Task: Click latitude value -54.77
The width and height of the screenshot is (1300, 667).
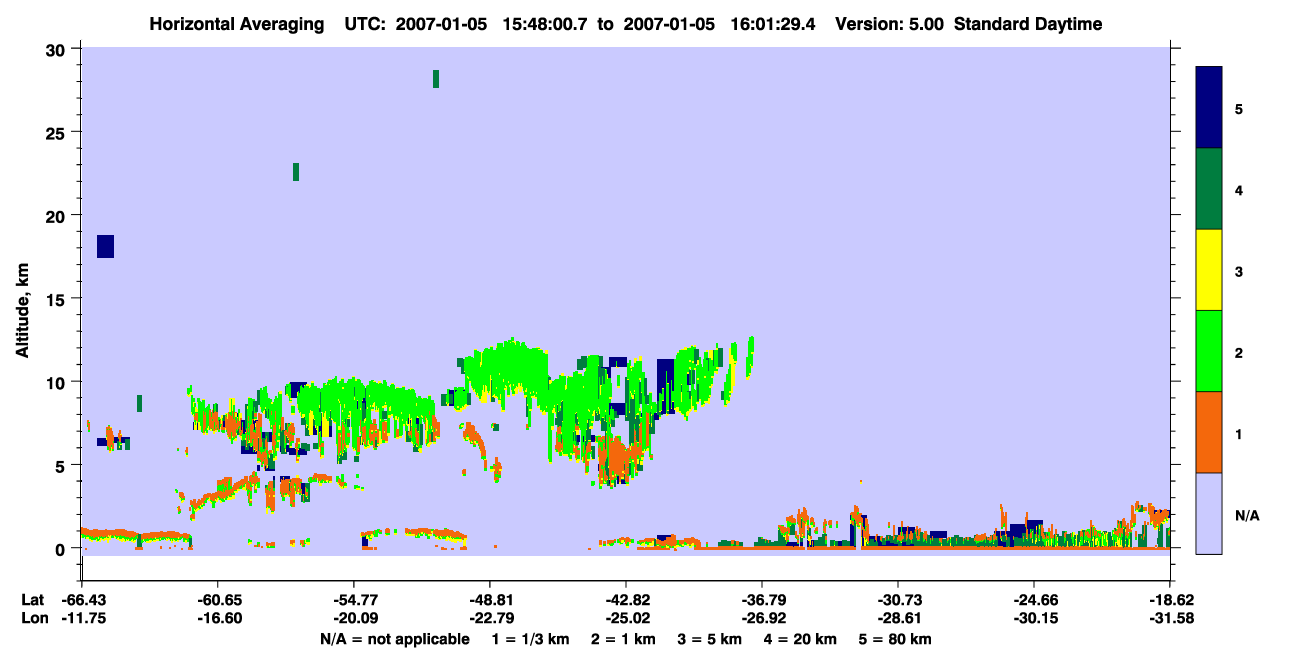Action: point(353,600)
